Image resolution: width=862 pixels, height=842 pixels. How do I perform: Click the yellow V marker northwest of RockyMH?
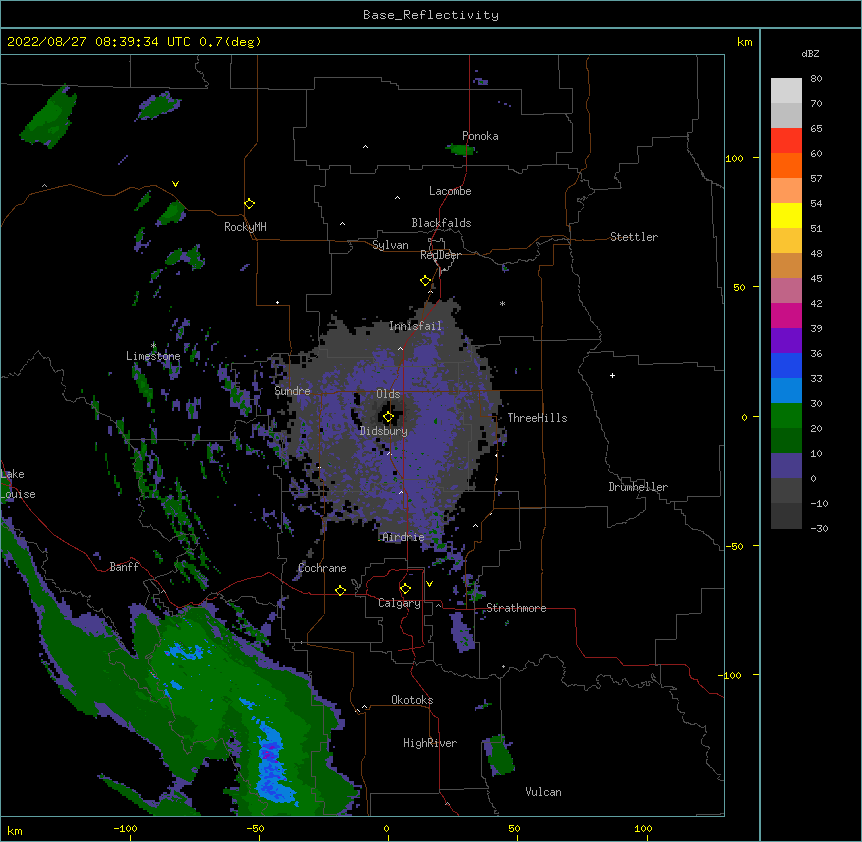pyautogui.click(x=175, y=184)
